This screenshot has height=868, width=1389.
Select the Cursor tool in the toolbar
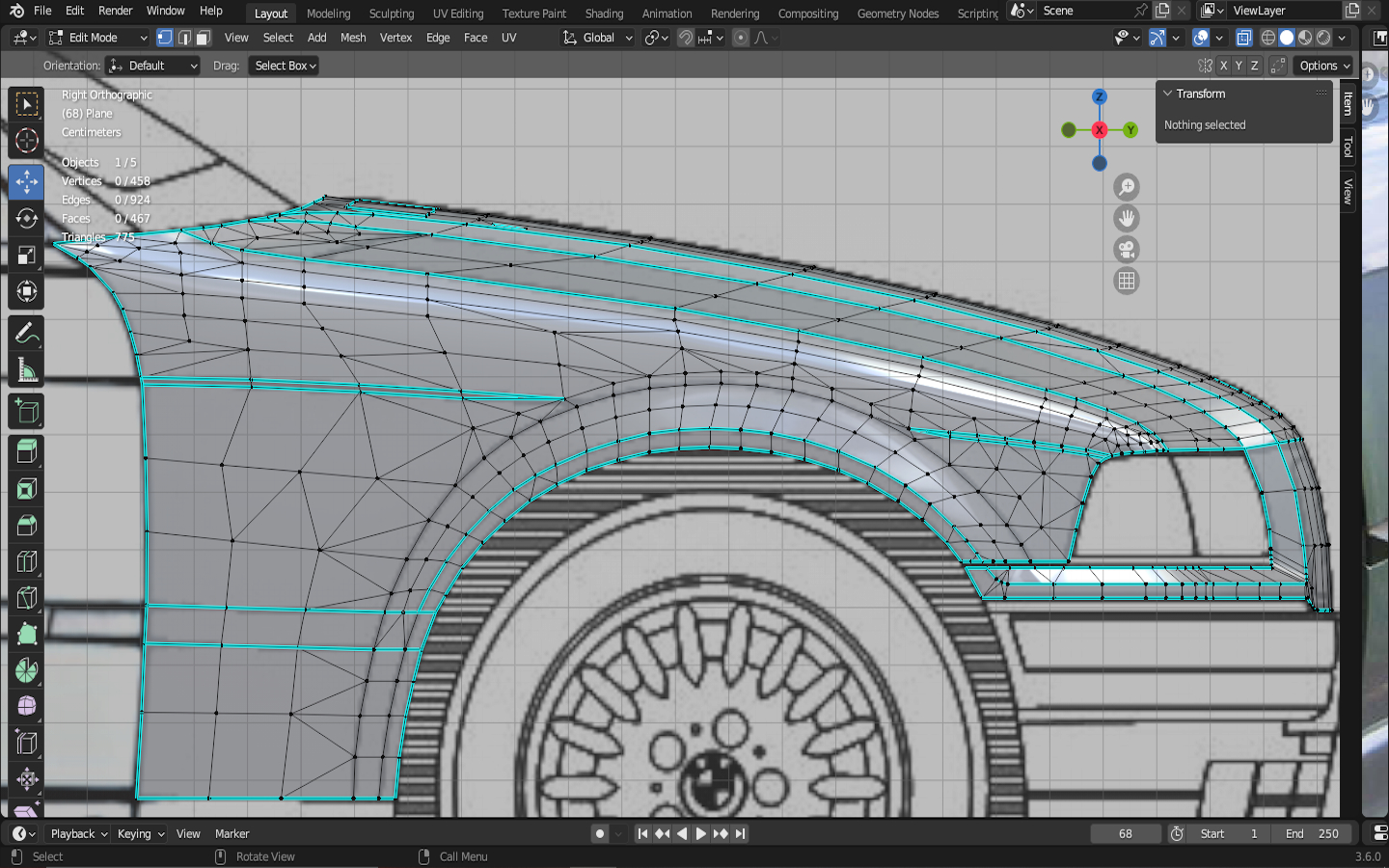click(27, 141)
